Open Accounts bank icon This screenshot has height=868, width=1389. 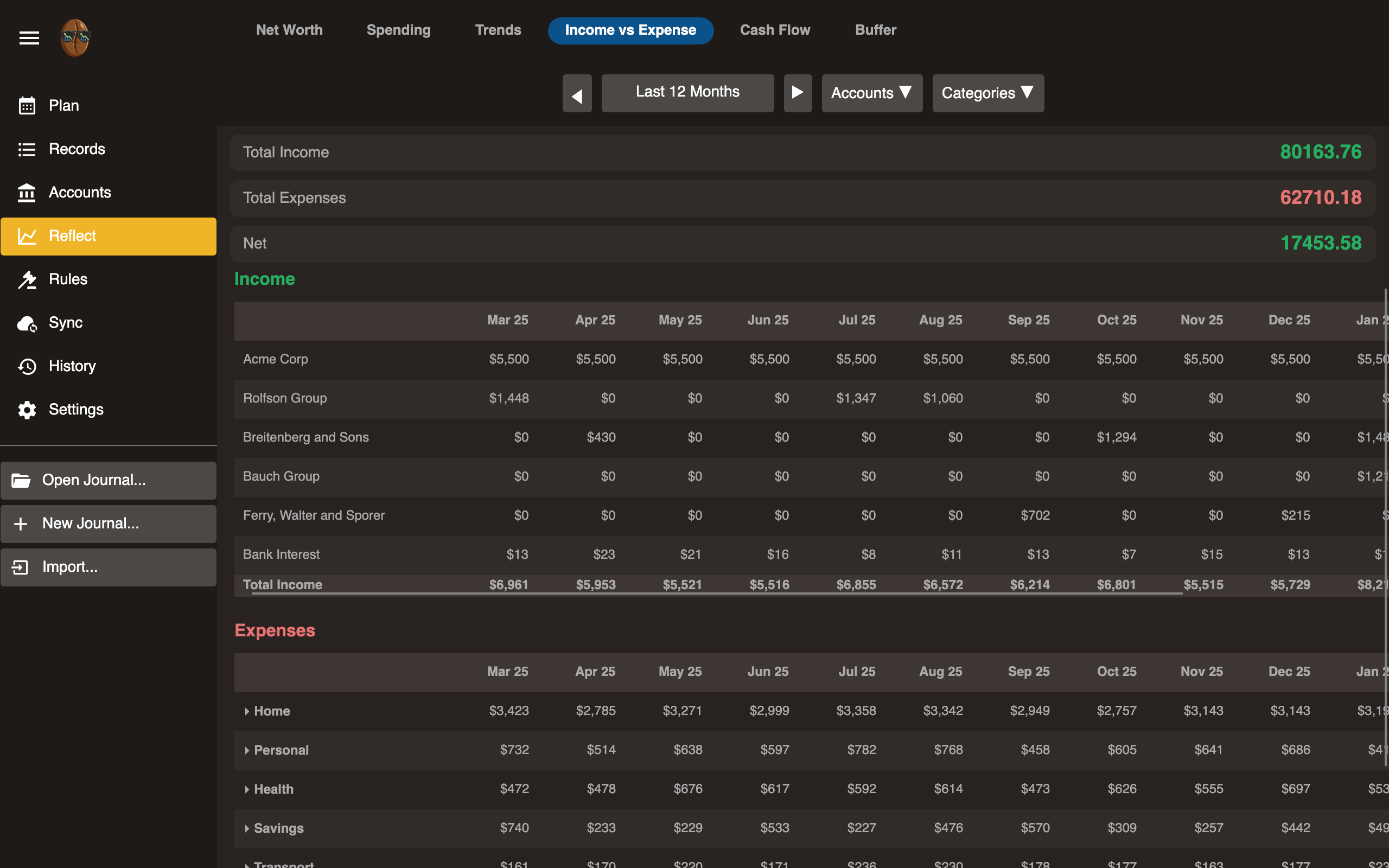[27, 193]
